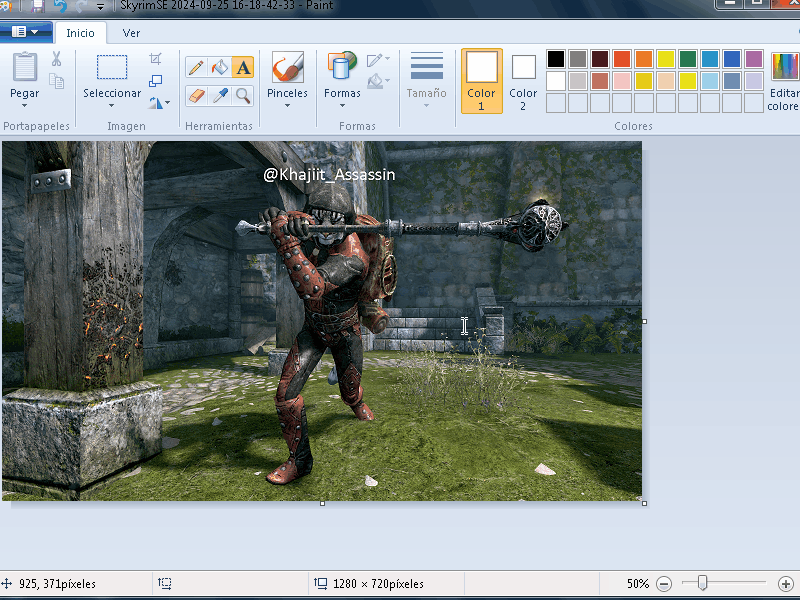Switch to the Inicio tab
Viewport: 800px width, 600px height.
point(81,33)
